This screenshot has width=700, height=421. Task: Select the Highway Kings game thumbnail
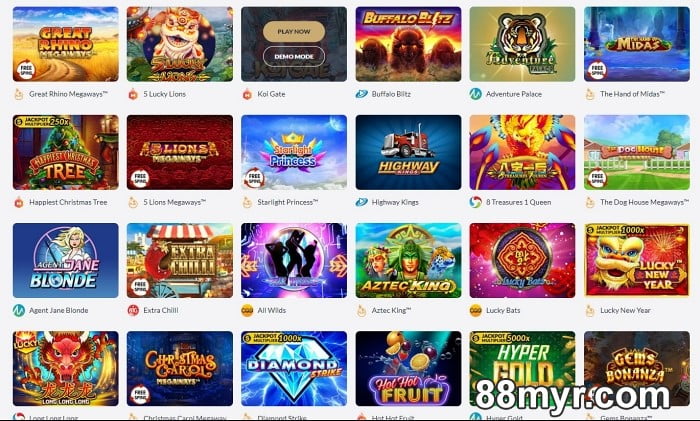pyautogui.click(x=408, y=152)
